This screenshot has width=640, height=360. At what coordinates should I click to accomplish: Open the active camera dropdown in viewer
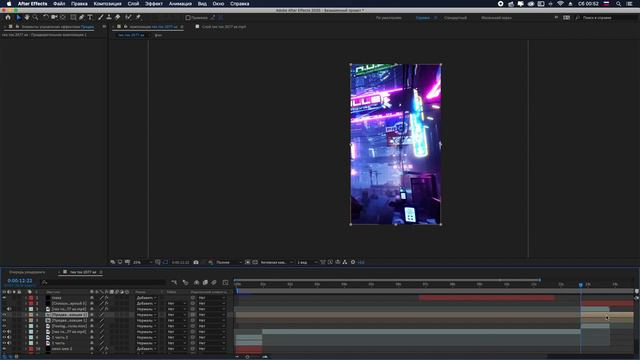(x=277, y=262)
